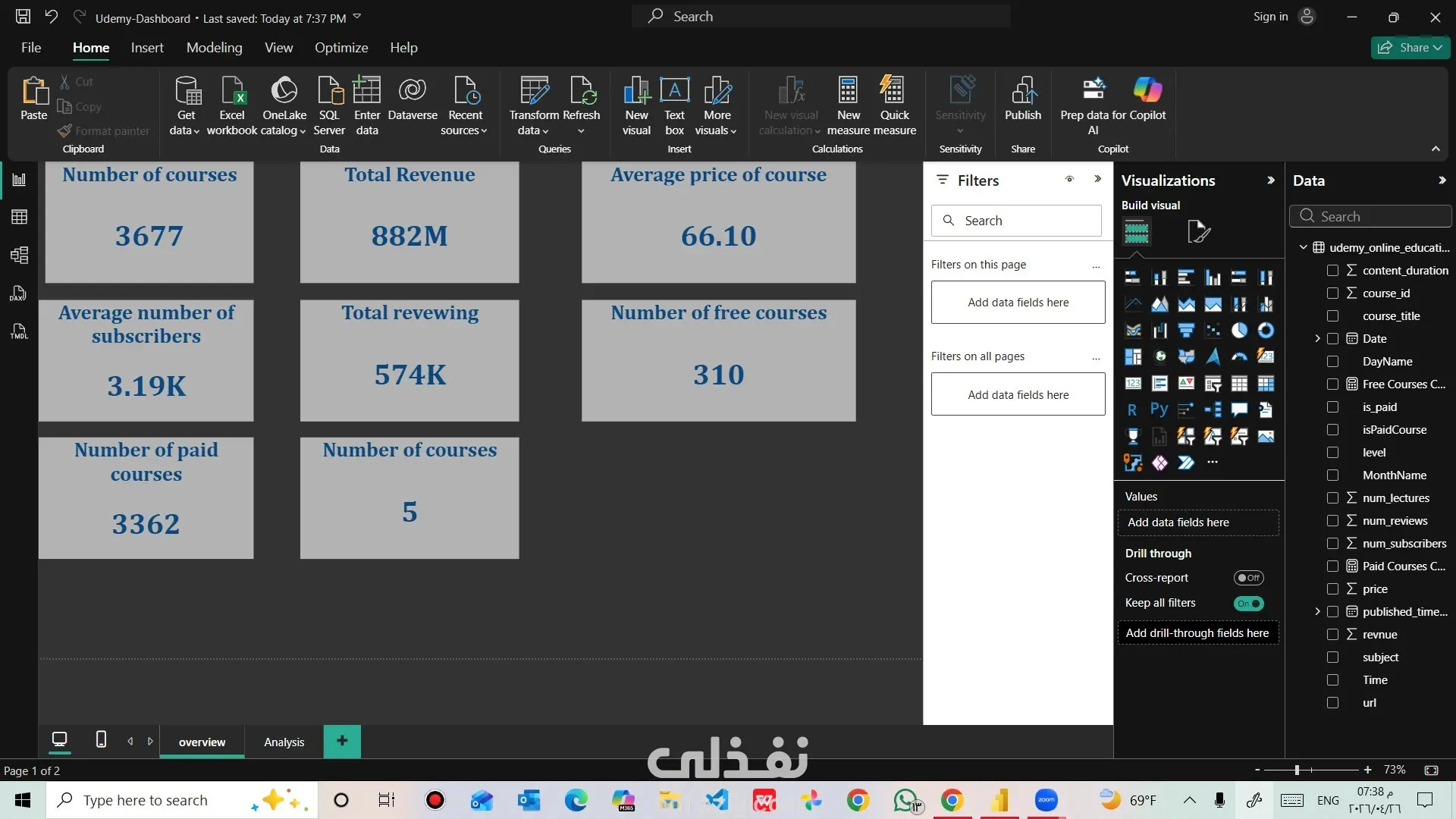Image resolution: width=1456 pixels, height=819 pixels.
Task: Open Format page pane icon
Action: [x=1198, y=231]
